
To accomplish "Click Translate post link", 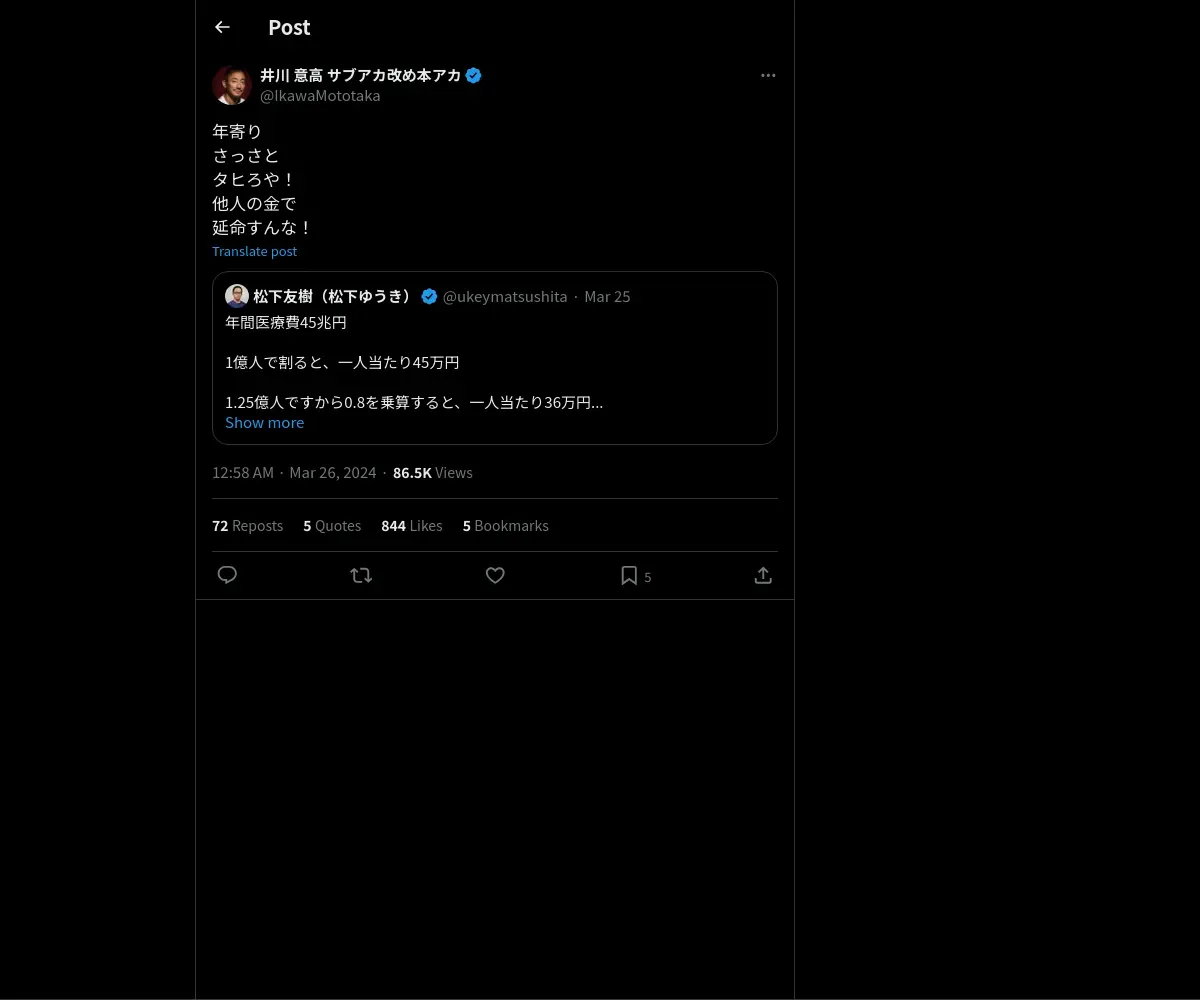I will 254,251.
